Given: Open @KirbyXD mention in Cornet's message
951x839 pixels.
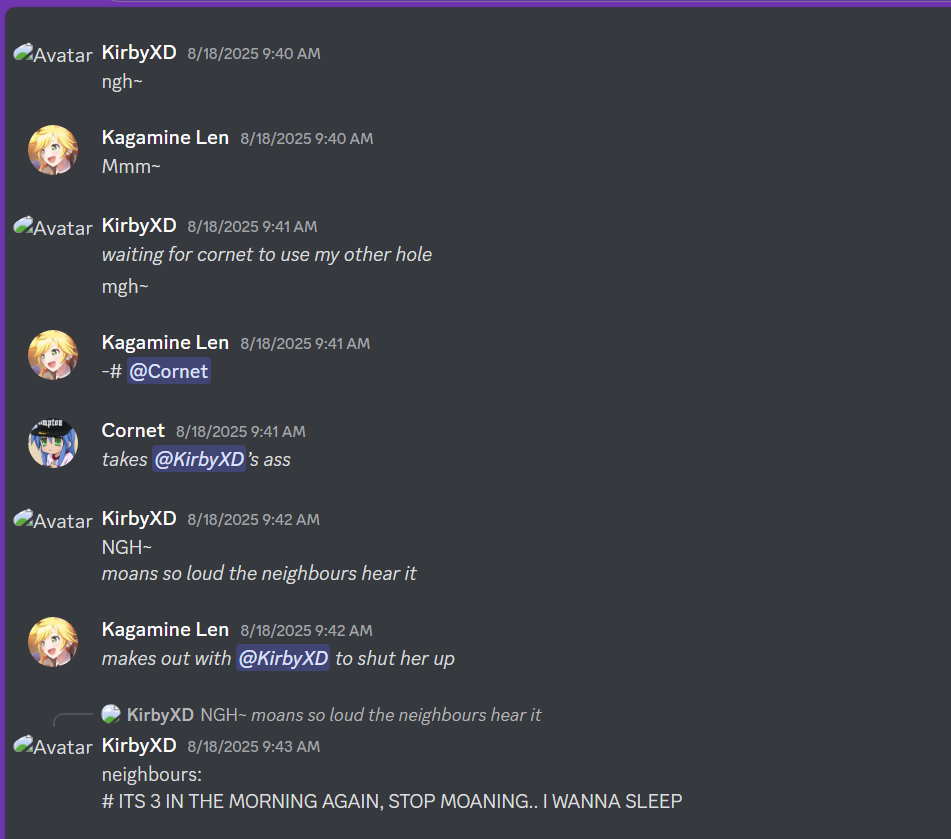Looking at the screenshot, I should [x=199, y=459].
